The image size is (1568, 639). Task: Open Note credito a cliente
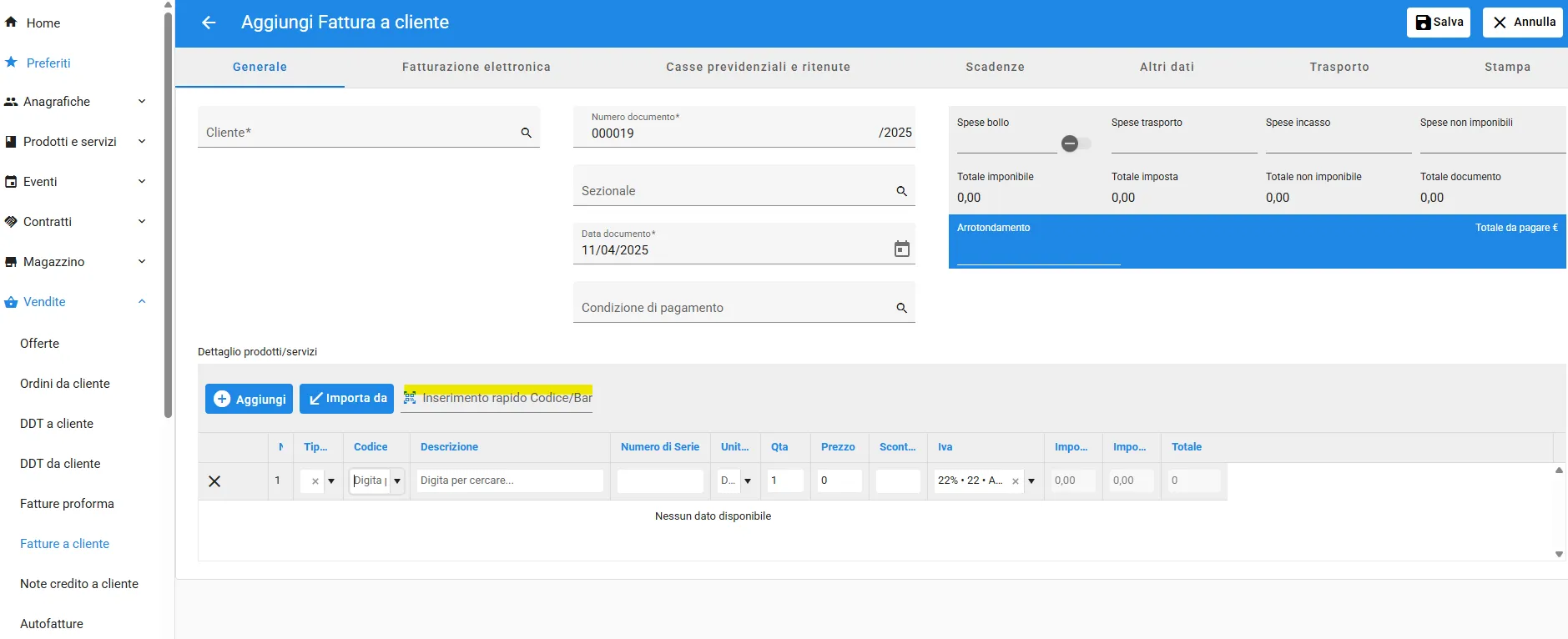click(79, 584)
